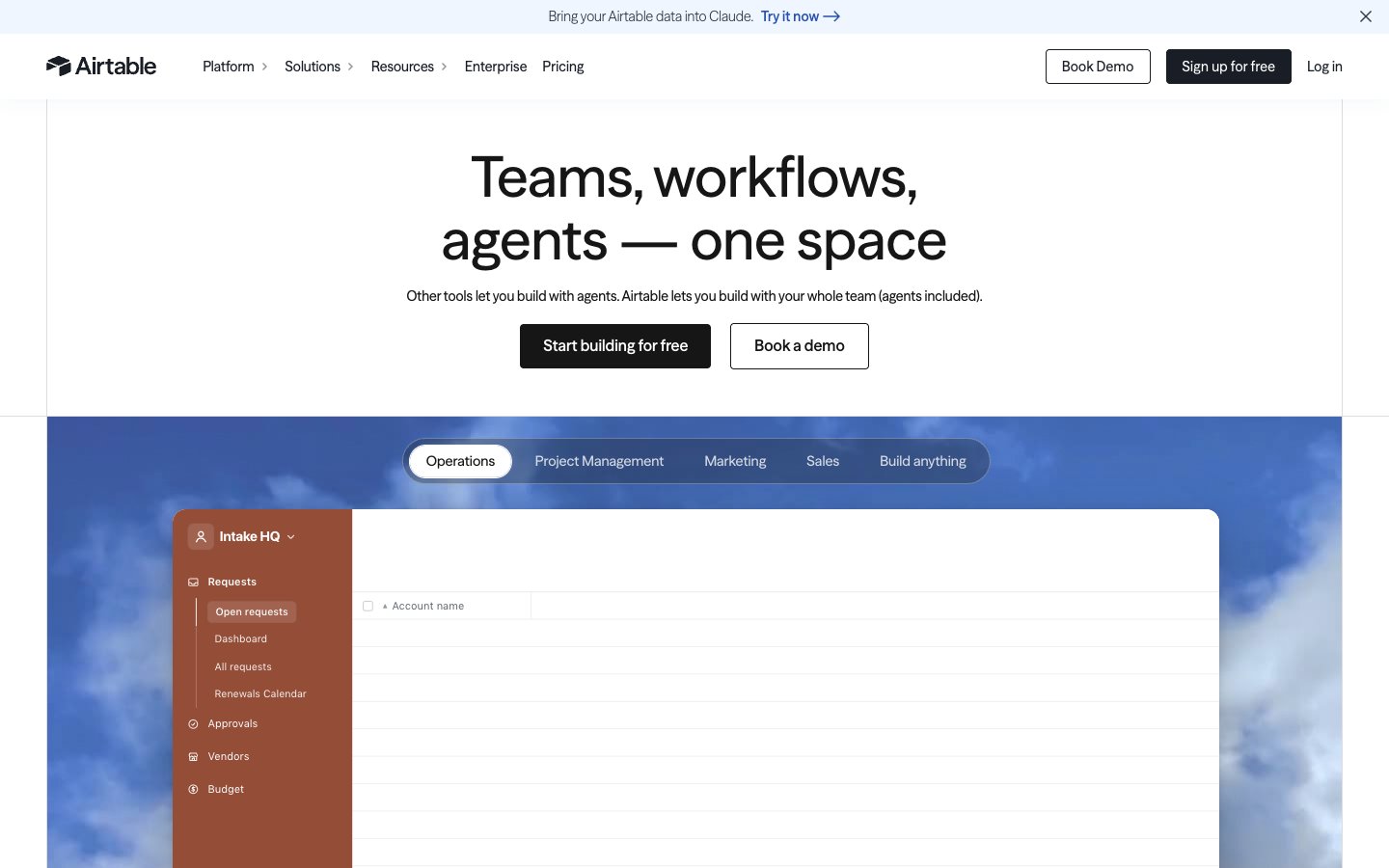Image resolution: width=1389 pixels, height=868 pixels.
Task: Click the Account name column header
Action: [x=427, y=606]
